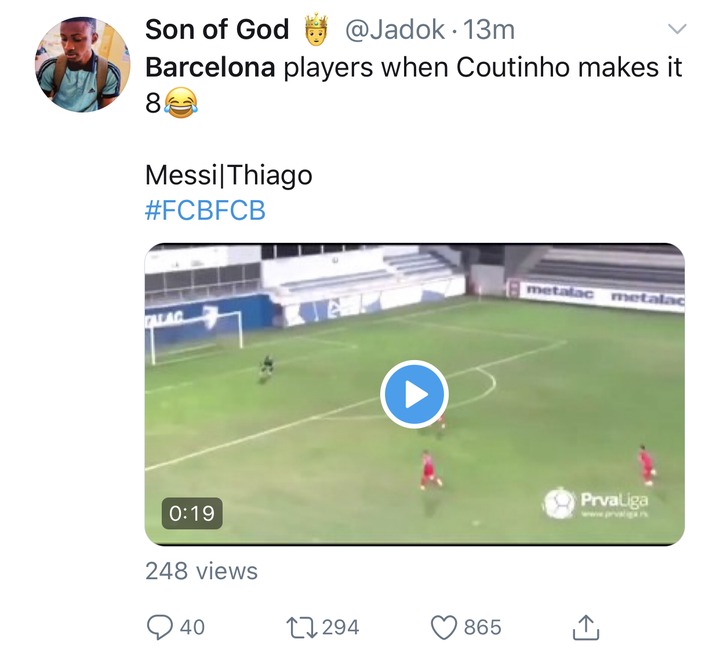Click the 13m timestamp
The width and height of the screenshot is (720, 650).
(489, 30)
